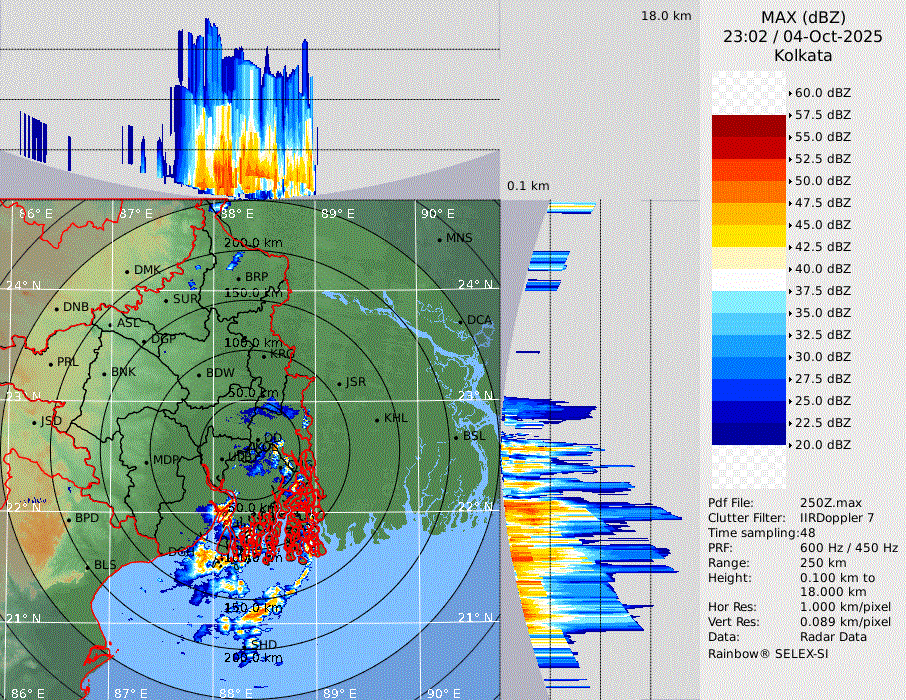Select the BPD station marker
Image resolution: width=906 pixels, height=700 pixels.
tap(68, 519)
